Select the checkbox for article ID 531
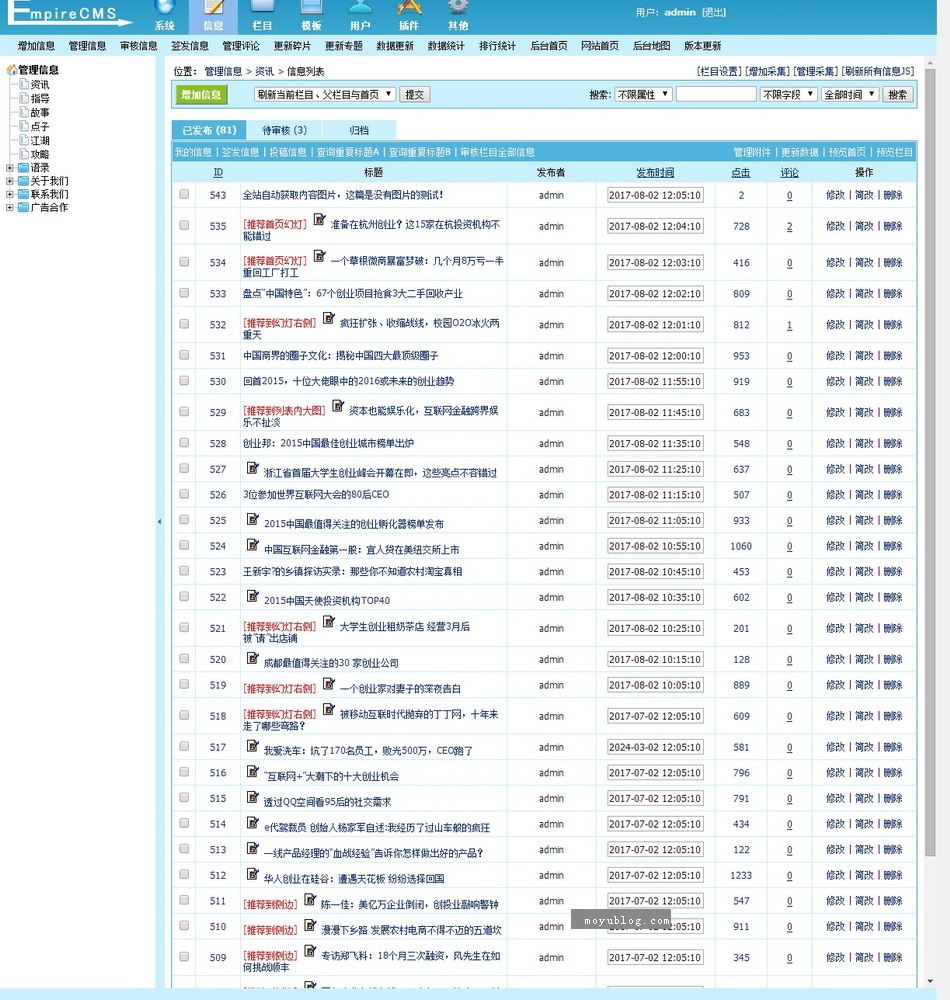Image resolution: width=950 pixels, height=1000 pixels. 184,355
